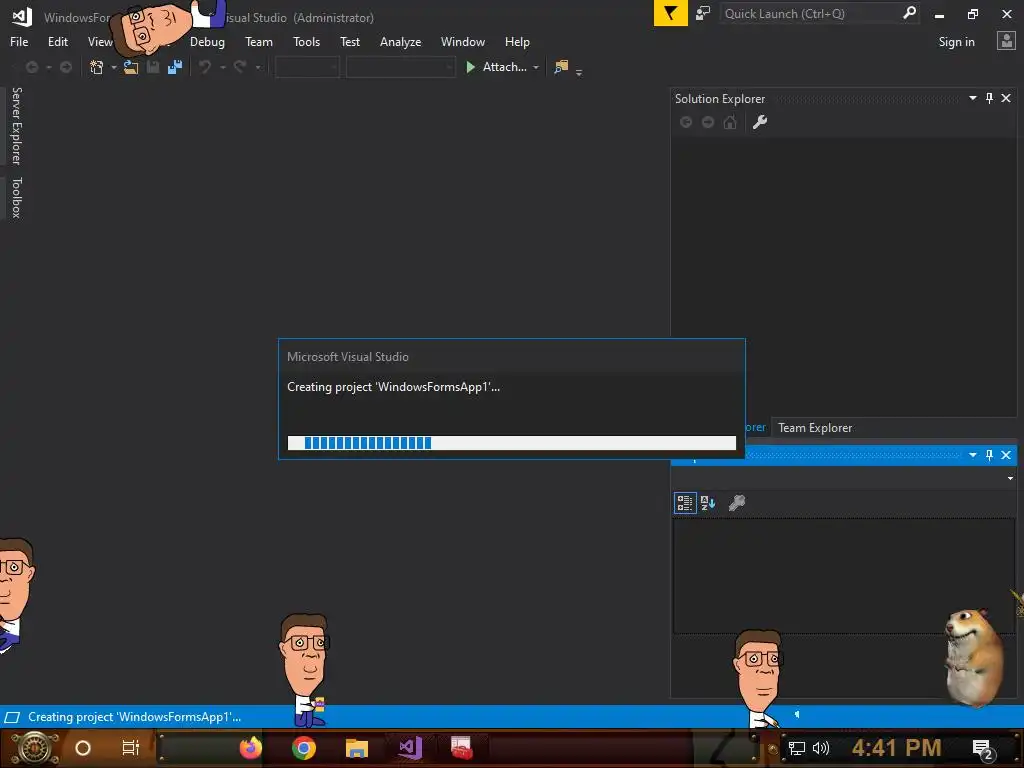This screenshot has width=1024, height=768.
Task: Open the Edit menu
Action: (x=57, y=42)
